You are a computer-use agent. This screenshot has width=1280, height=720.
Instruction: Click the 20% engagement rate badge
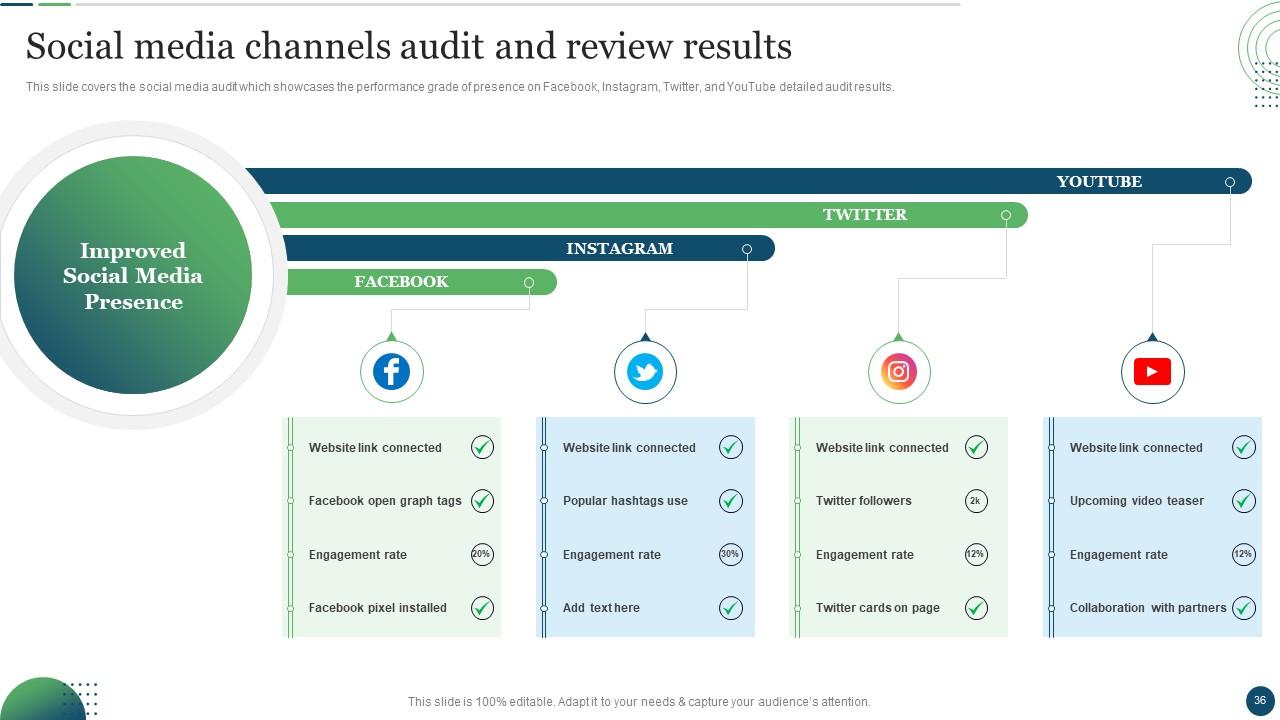click(482, 554)
